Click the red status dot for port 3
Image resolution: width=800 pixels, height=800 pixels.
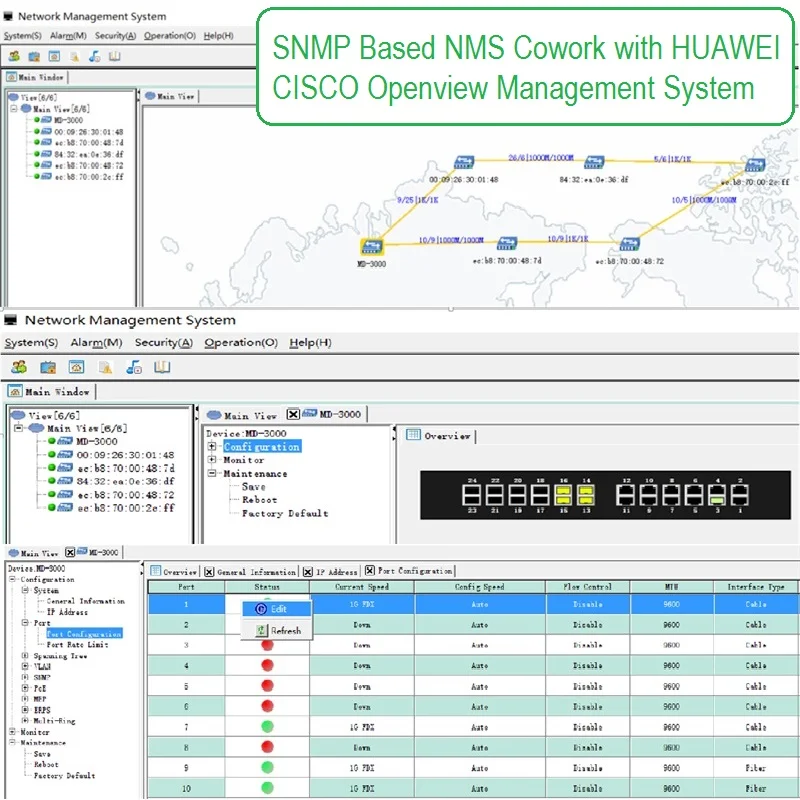coord(267,645)
